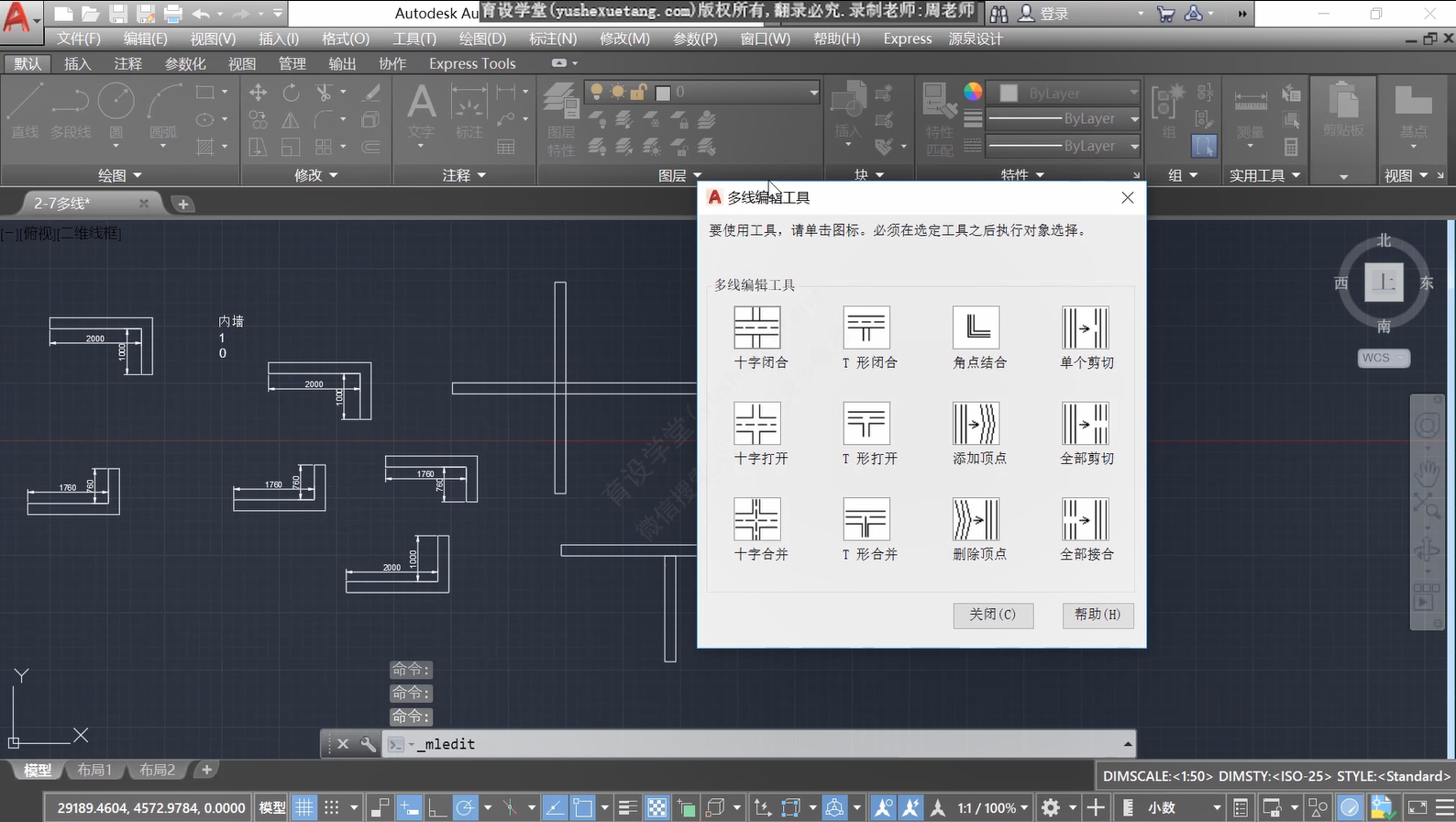1456x822 pixels.
Task: Toggle polar tracking in status bar
Action: tap(466, 807)
